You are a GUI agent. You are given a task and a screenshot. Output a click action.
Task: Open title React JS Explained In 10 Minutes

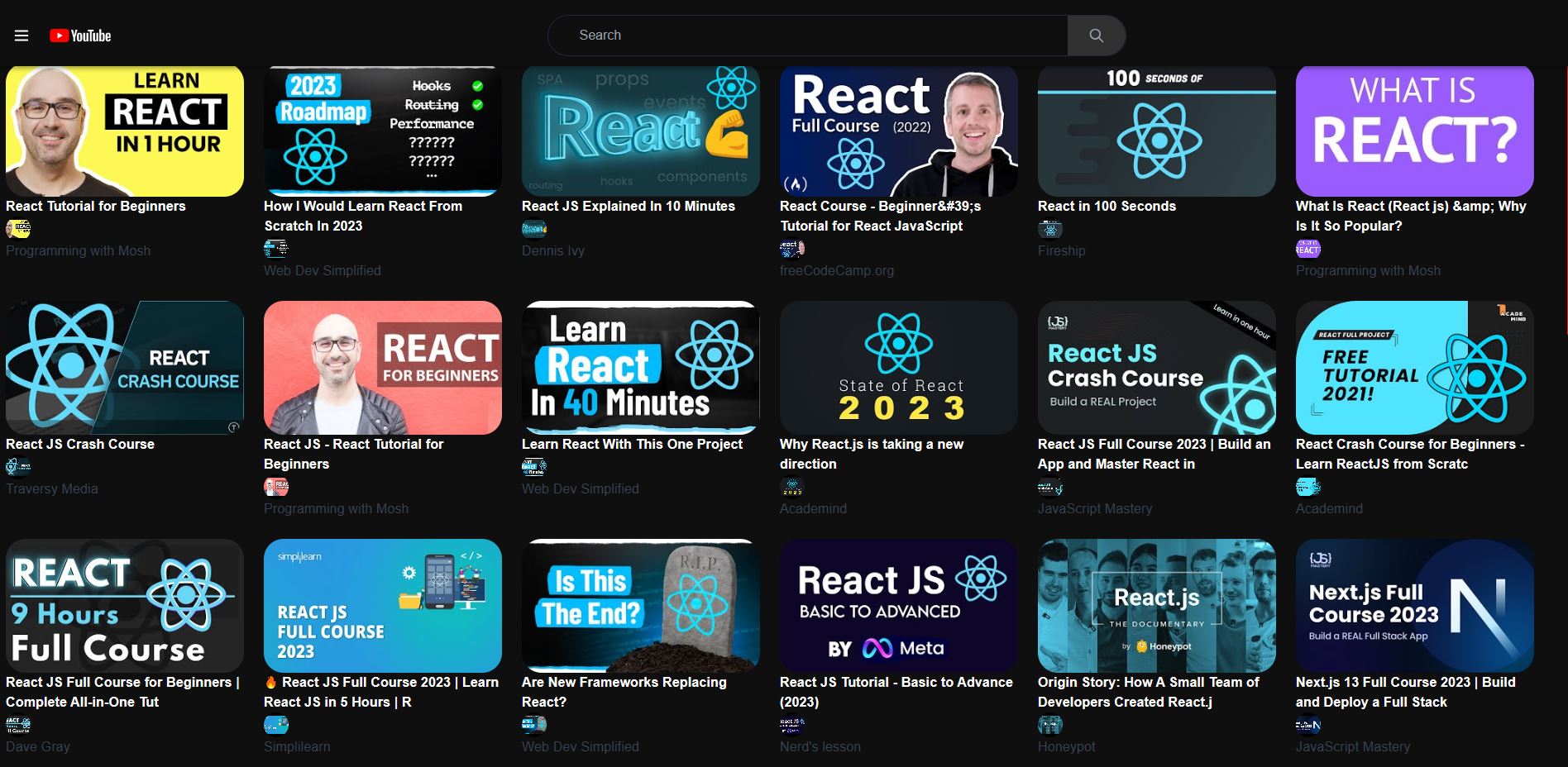click(x=629, y=206)
